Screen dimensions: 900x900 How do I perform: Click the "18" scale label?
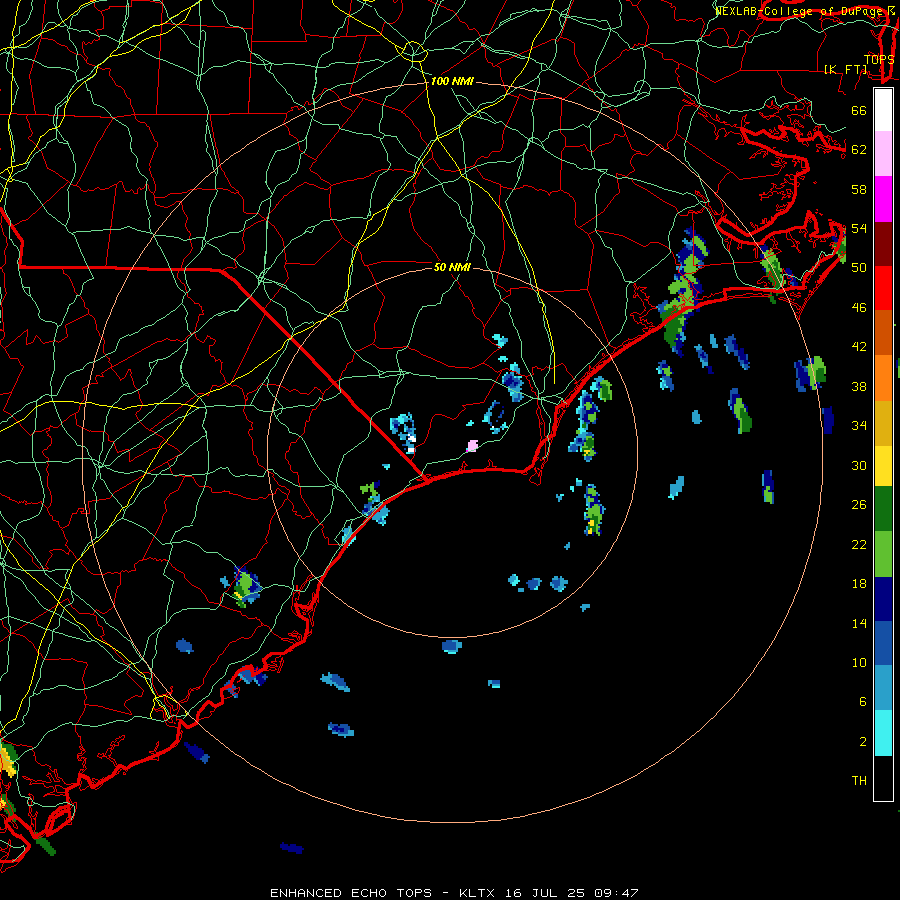pos(859,584)
